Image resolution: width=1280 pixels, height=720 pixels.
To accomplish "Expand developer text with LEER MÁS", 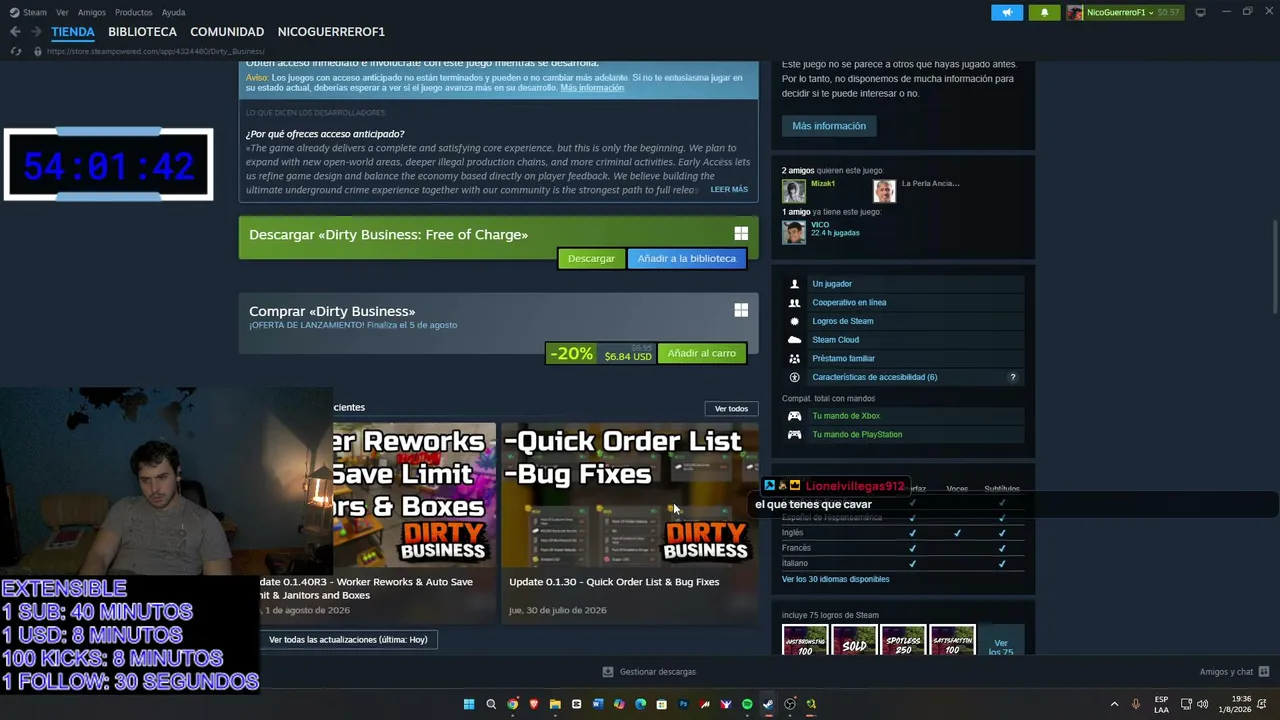I will [x=729, y=189].
